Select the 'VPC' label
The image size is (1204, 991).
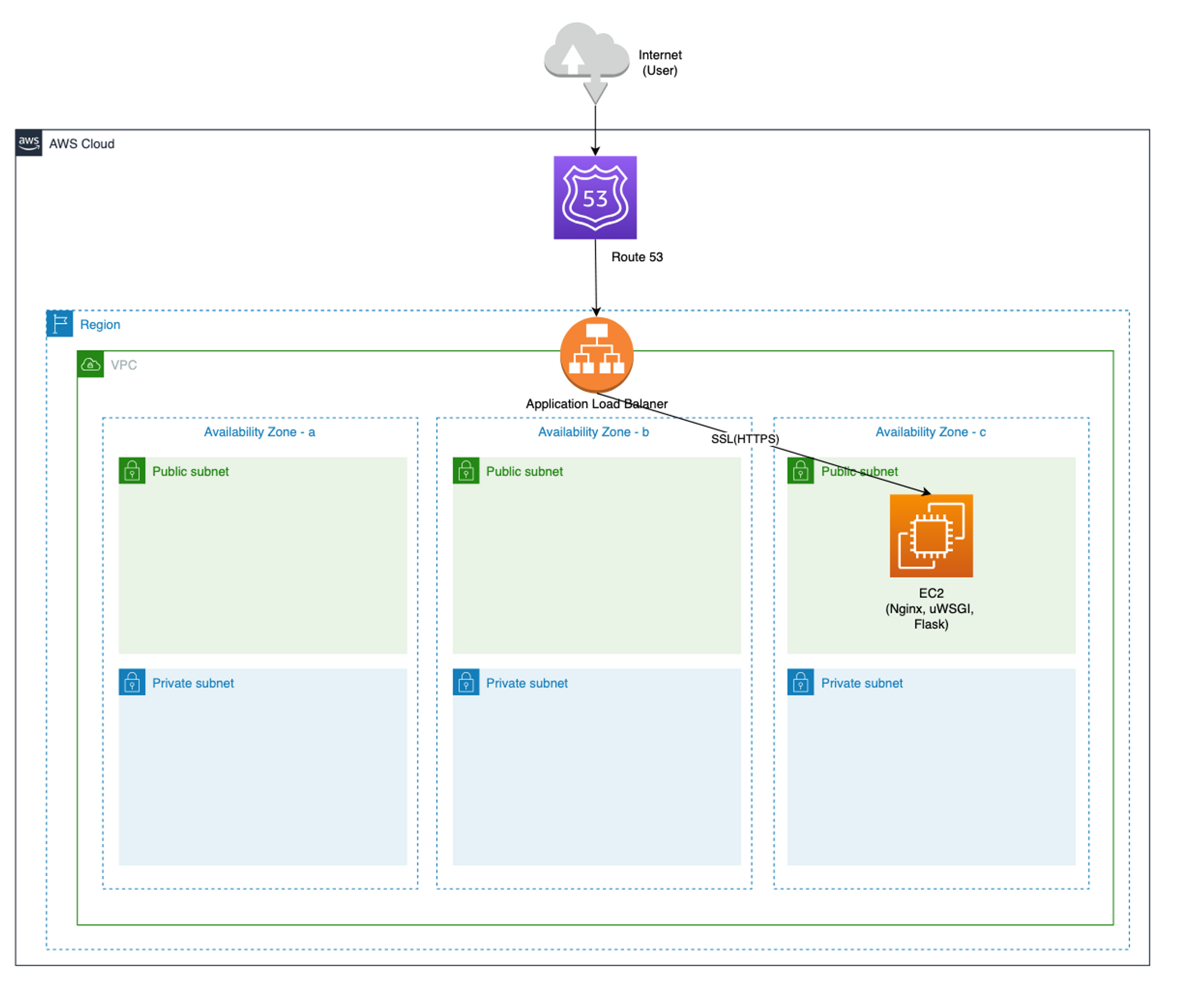point(124,365)
